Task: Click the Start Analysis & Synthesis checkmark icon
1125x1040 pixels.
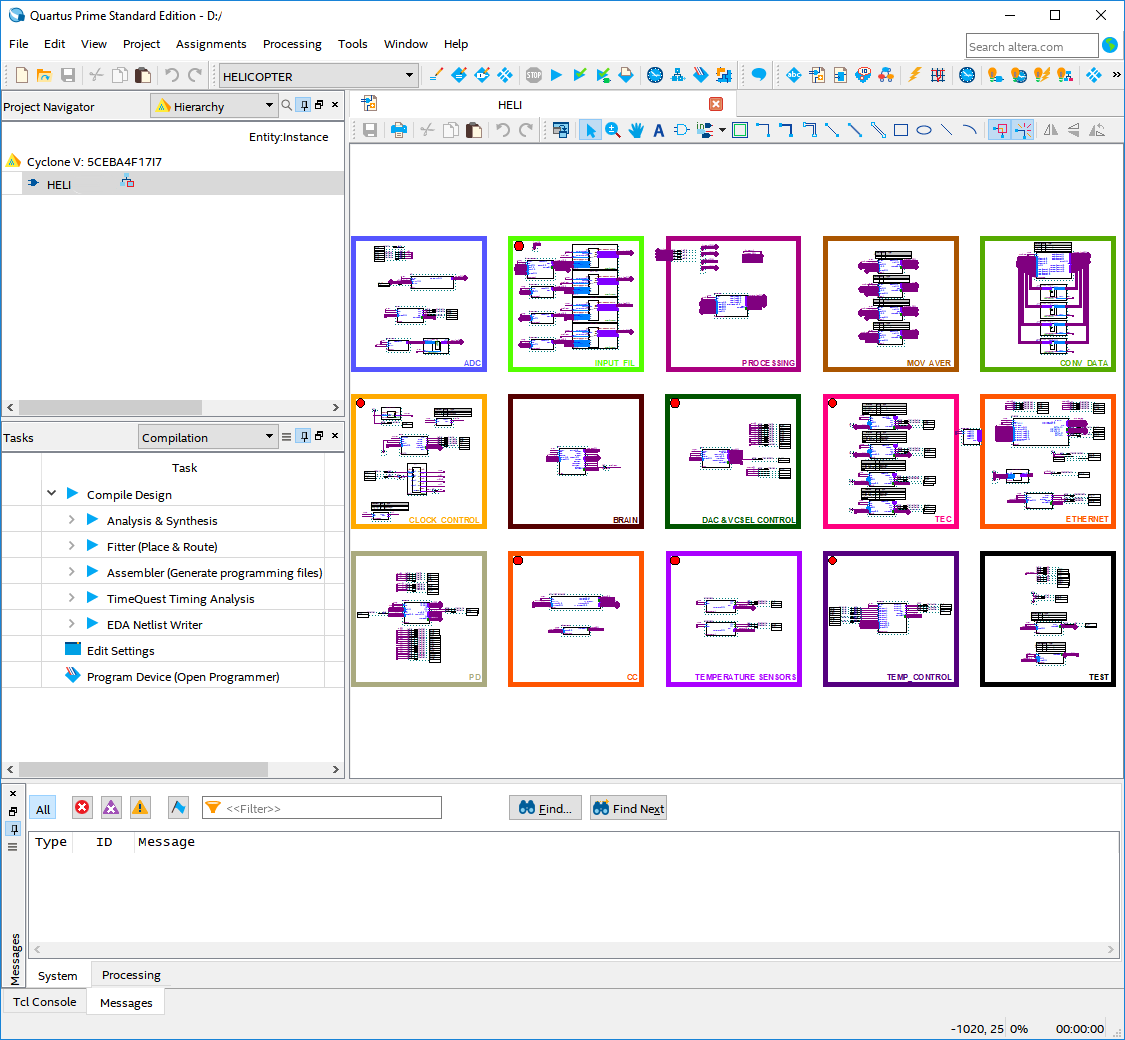Action: coord(580,75)
